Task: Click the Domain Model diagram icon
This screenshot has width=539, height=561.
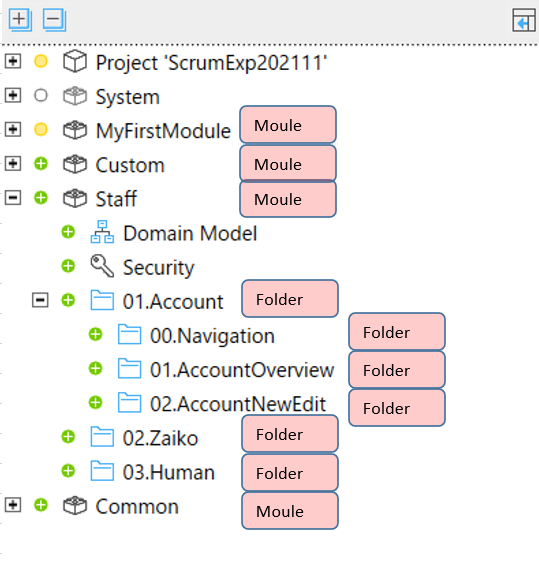Action: click(102, 232)
